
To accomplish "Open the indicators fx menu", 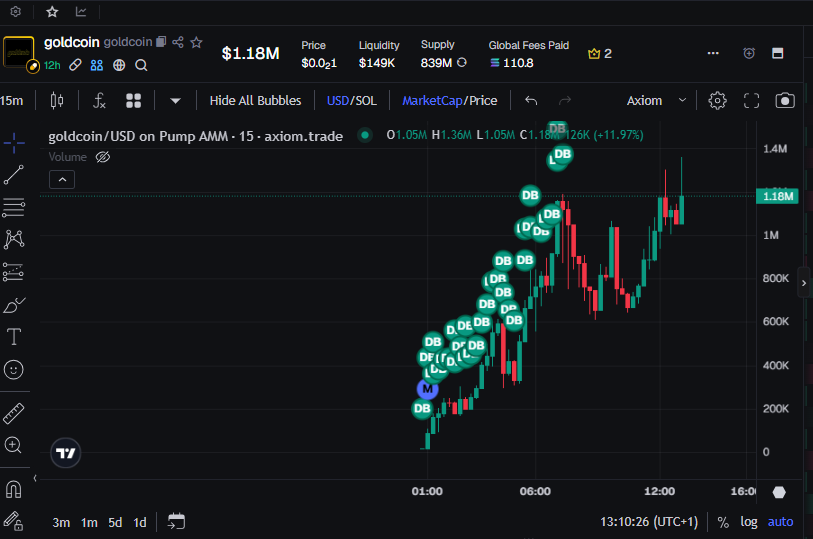I will [99, 101].
